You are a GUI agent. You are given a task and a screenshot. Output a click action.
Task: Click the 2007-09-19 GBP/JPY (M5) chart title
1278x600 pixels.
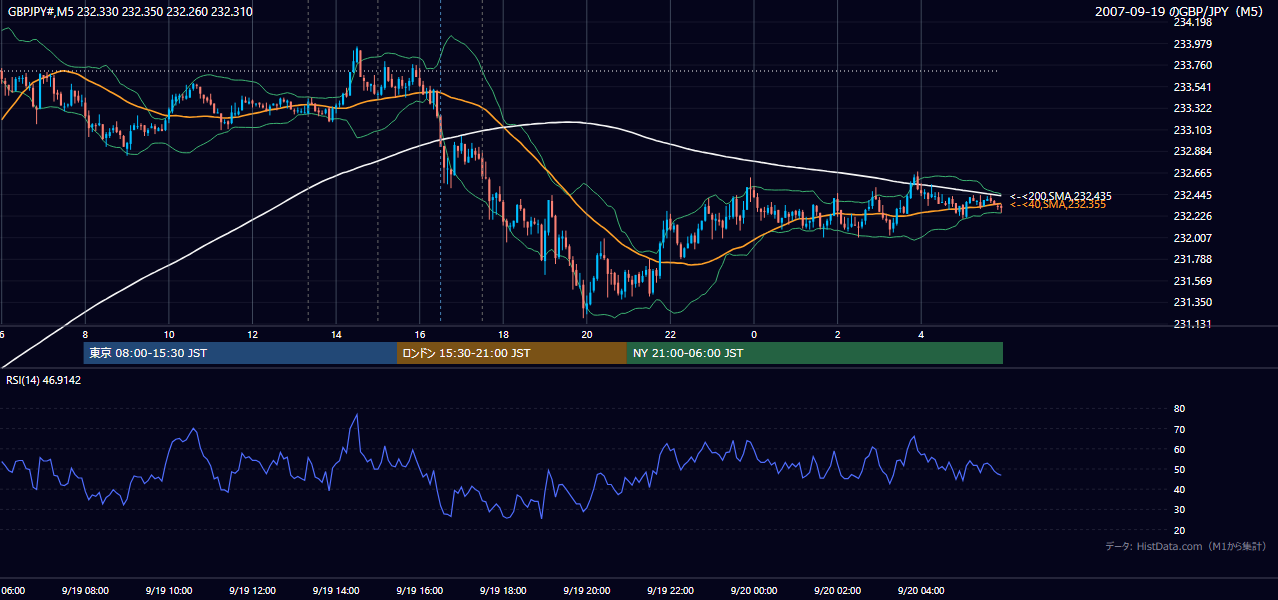pos(1181,11)
